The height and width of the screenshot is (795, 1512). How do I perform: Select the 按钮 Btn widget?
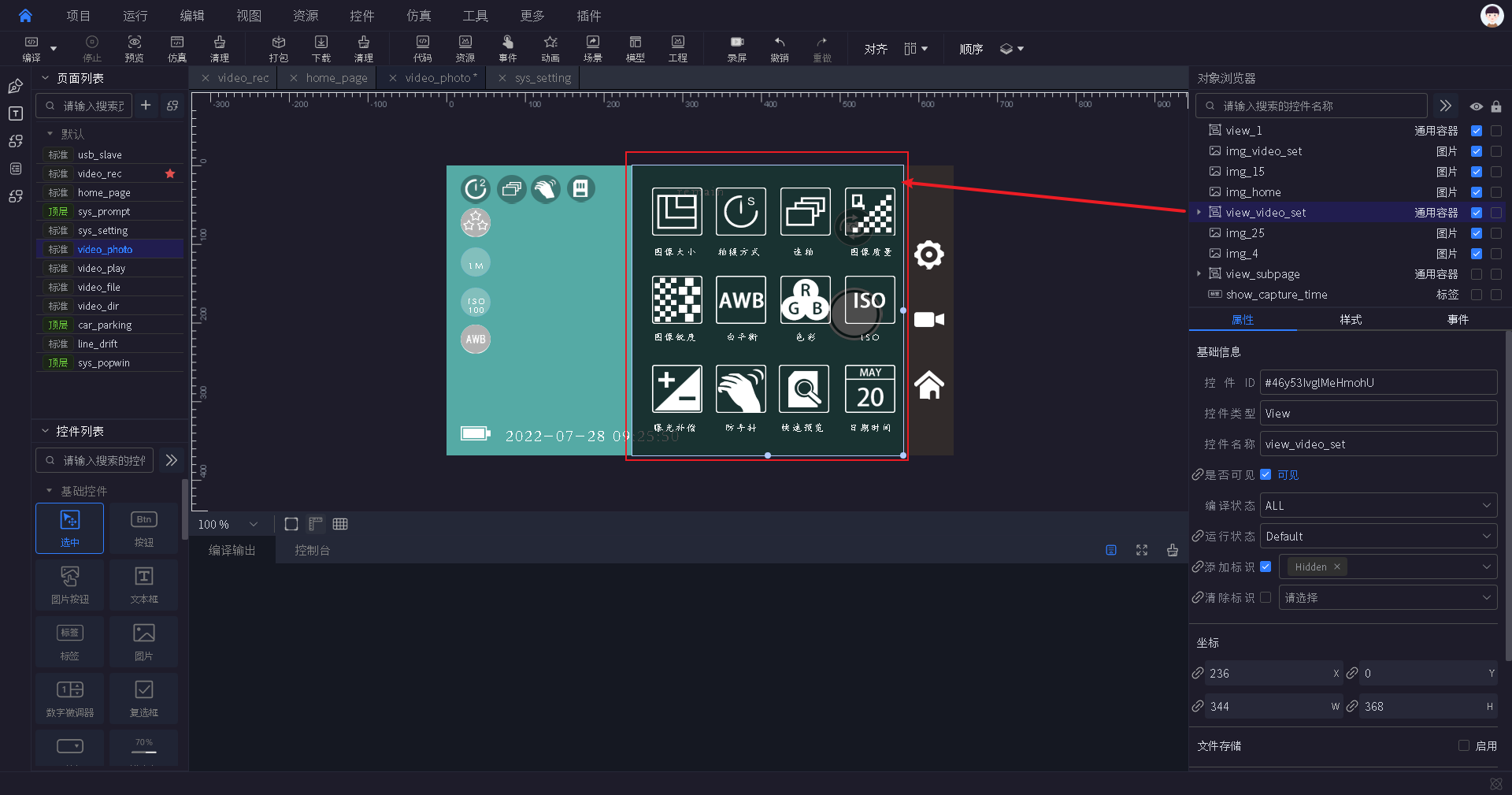pos(143,529)
